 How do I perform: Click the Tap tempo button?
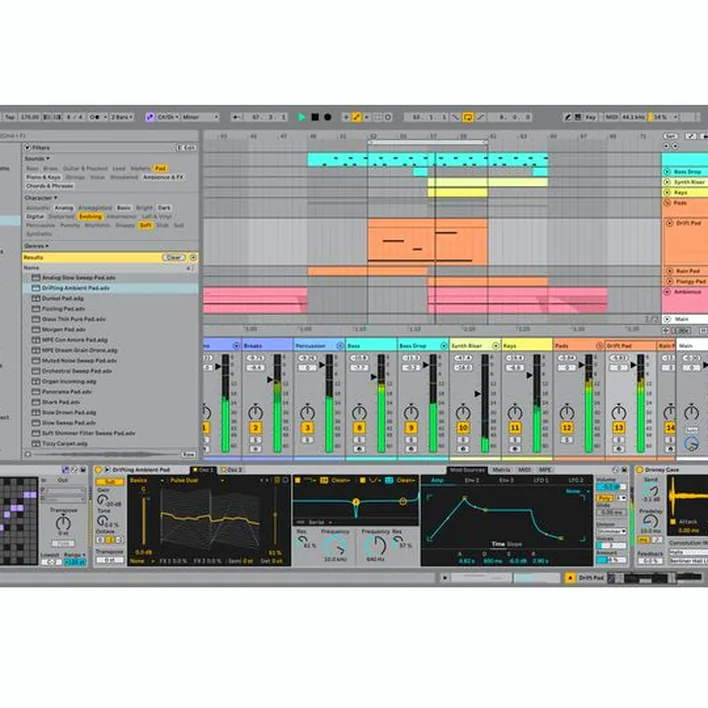click(x=10, y=117)
